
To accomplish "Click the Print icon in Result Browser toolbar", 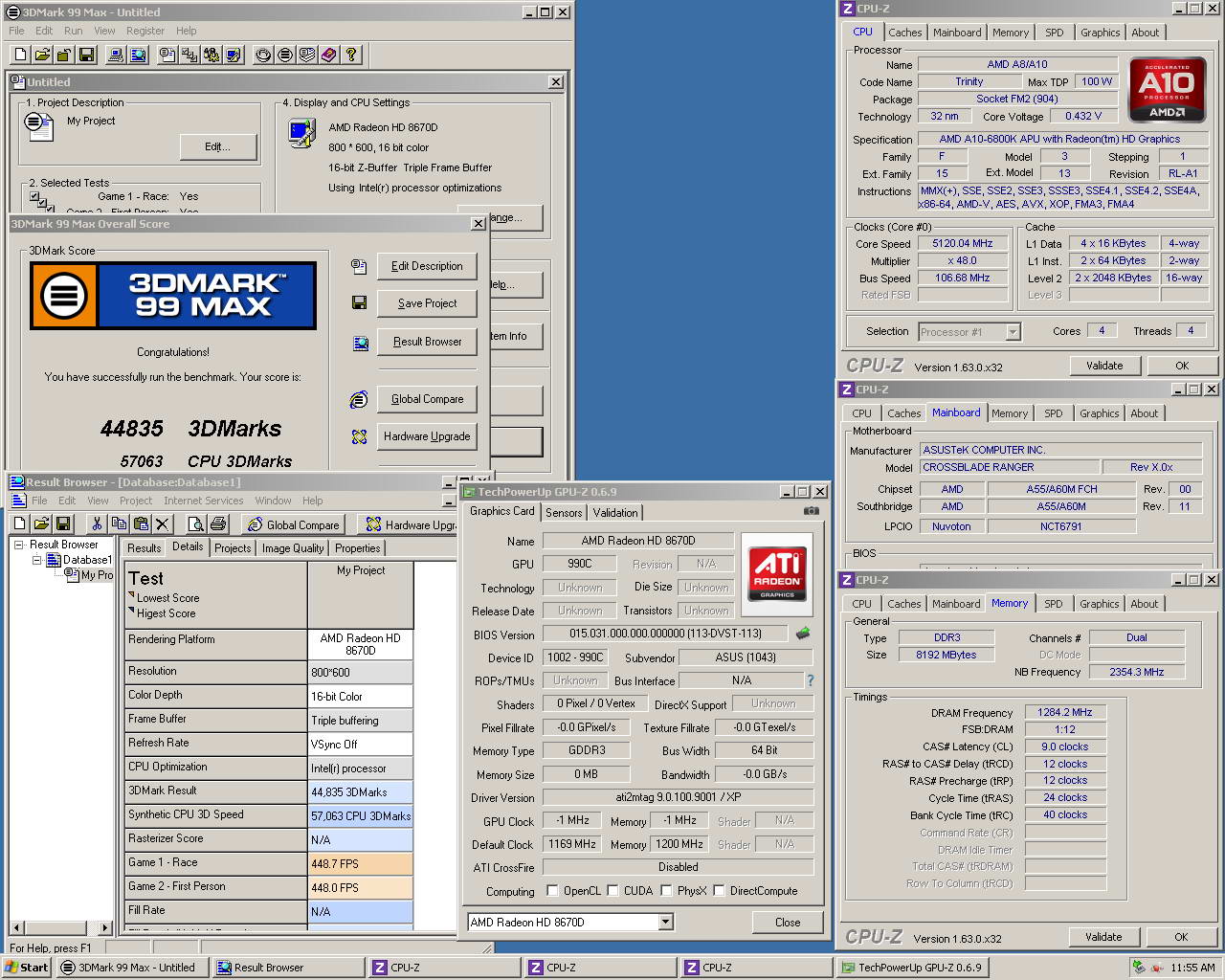I will coord(218,523).
